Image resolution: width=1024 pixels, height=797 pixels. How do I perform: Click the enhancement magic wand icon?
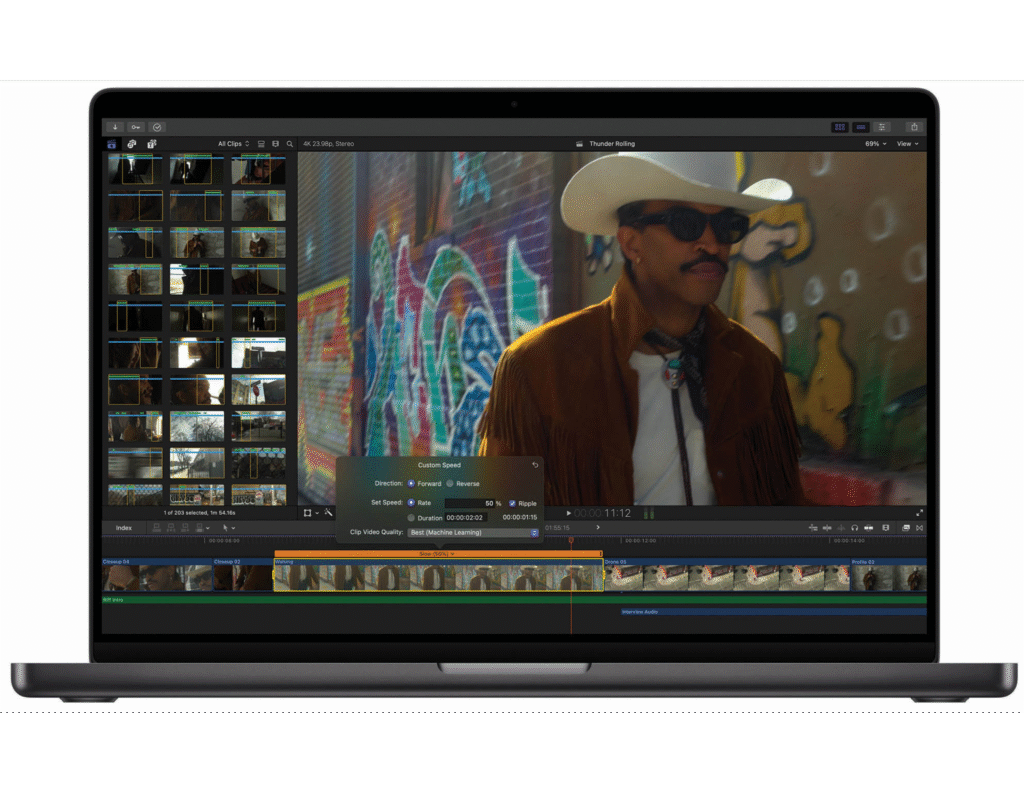(328, 513)
